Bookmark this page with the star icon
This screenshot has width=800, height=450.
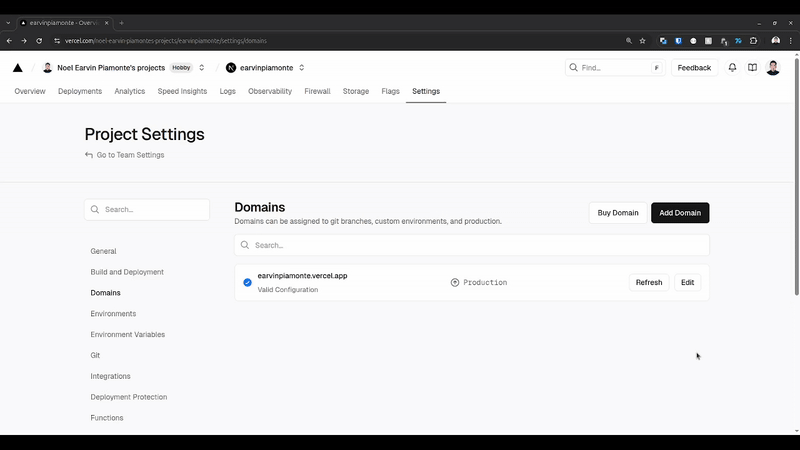642,41
